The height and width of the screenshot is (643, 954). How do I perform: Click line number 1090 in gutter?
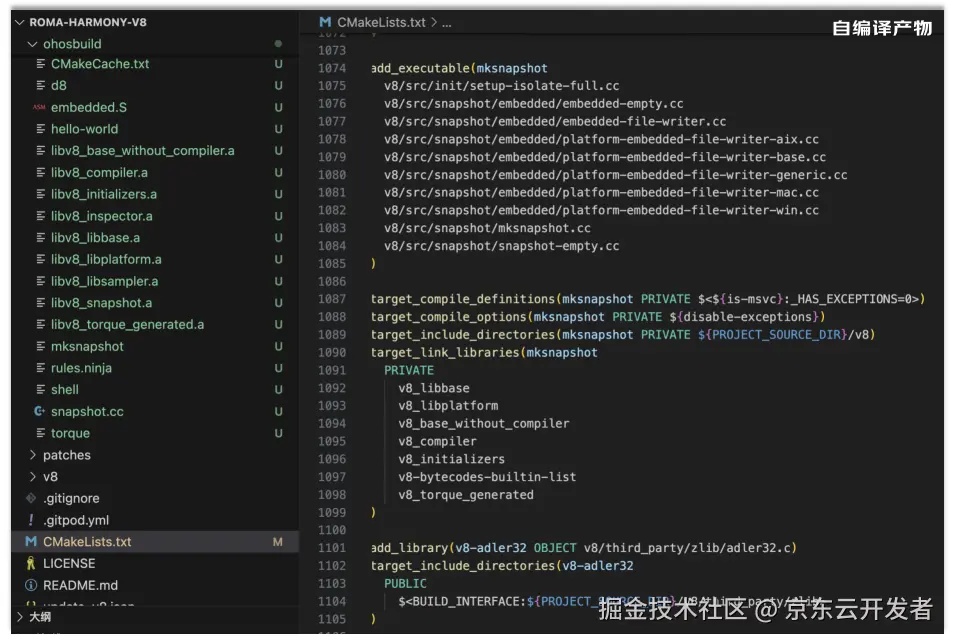(x=332, y=353)
